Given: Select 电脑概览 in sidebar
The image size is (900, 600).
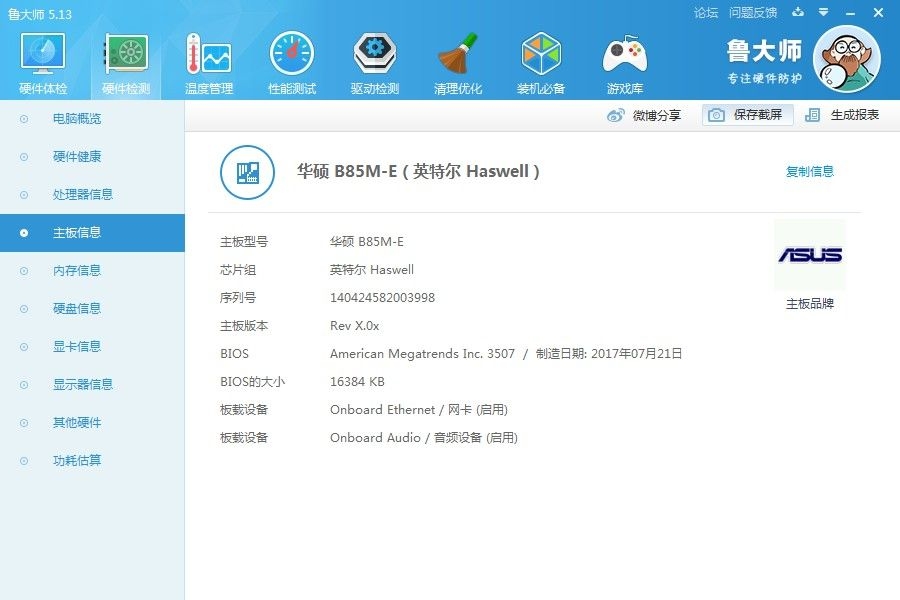Looking at the screenshot, I should point(92,119).
